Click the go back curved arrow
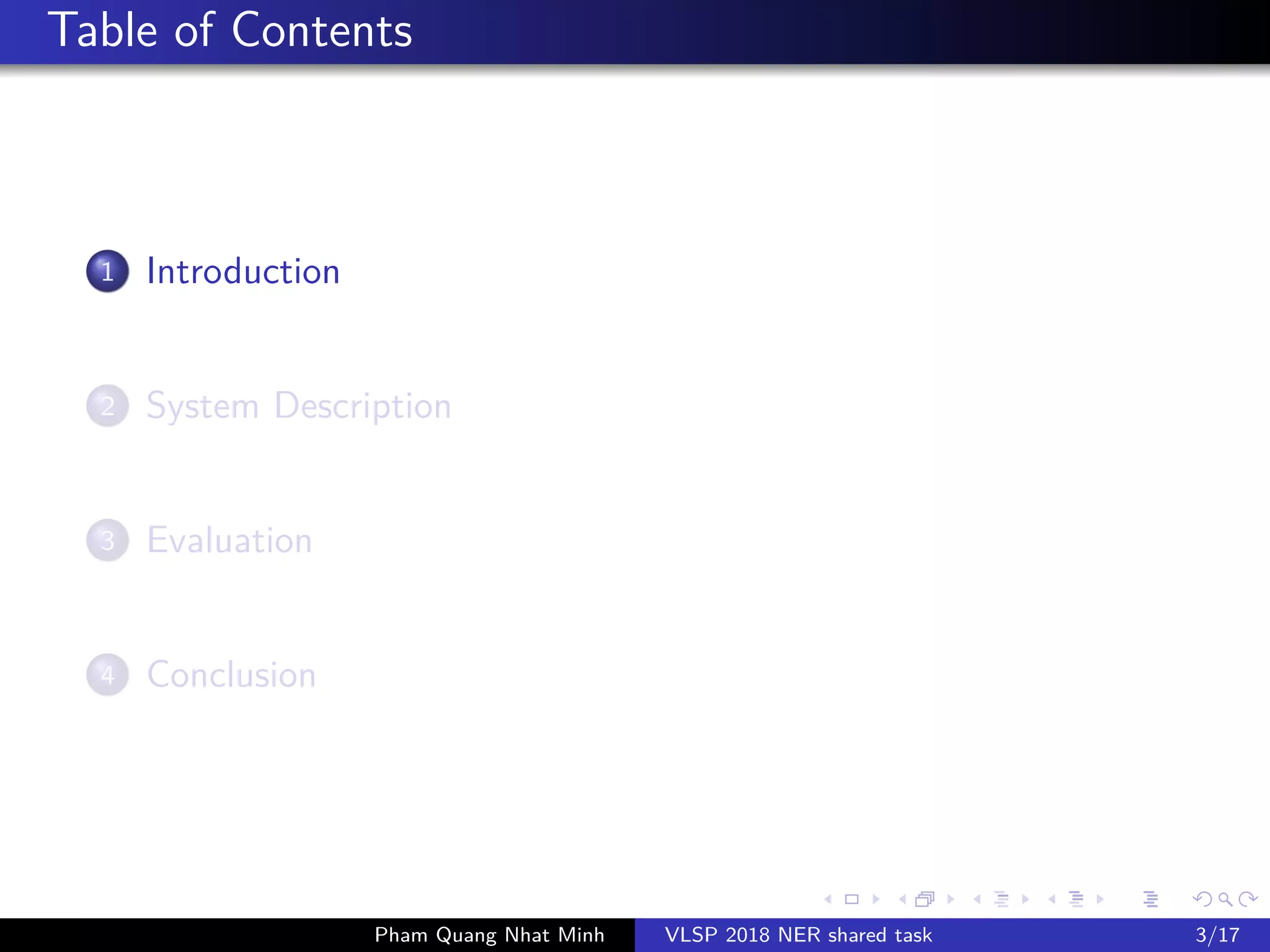This screenshot has height=952, width=1270. [x=1202, y=899]
